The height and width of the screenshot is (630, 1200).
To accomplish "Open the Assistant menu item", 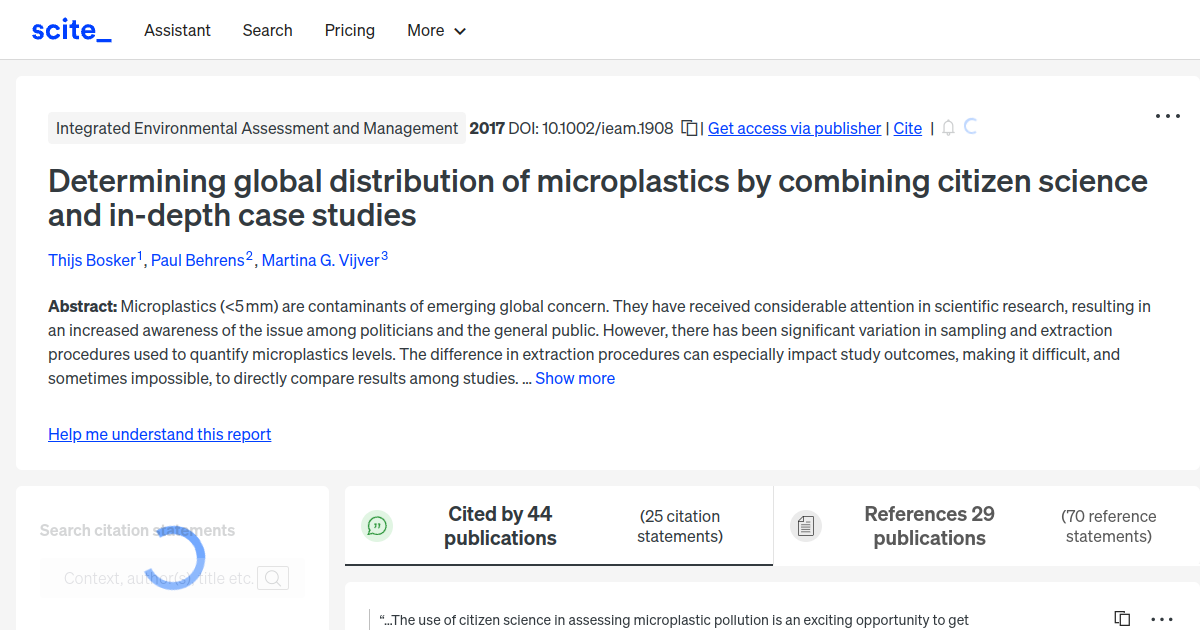I will pos(177,31).
